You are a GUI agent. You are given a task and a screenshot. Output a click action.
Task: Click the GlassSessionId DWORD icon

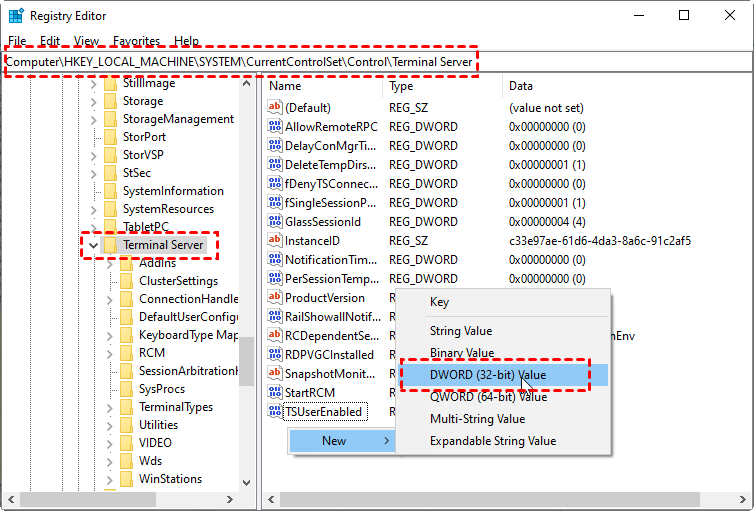pos(275,222)
